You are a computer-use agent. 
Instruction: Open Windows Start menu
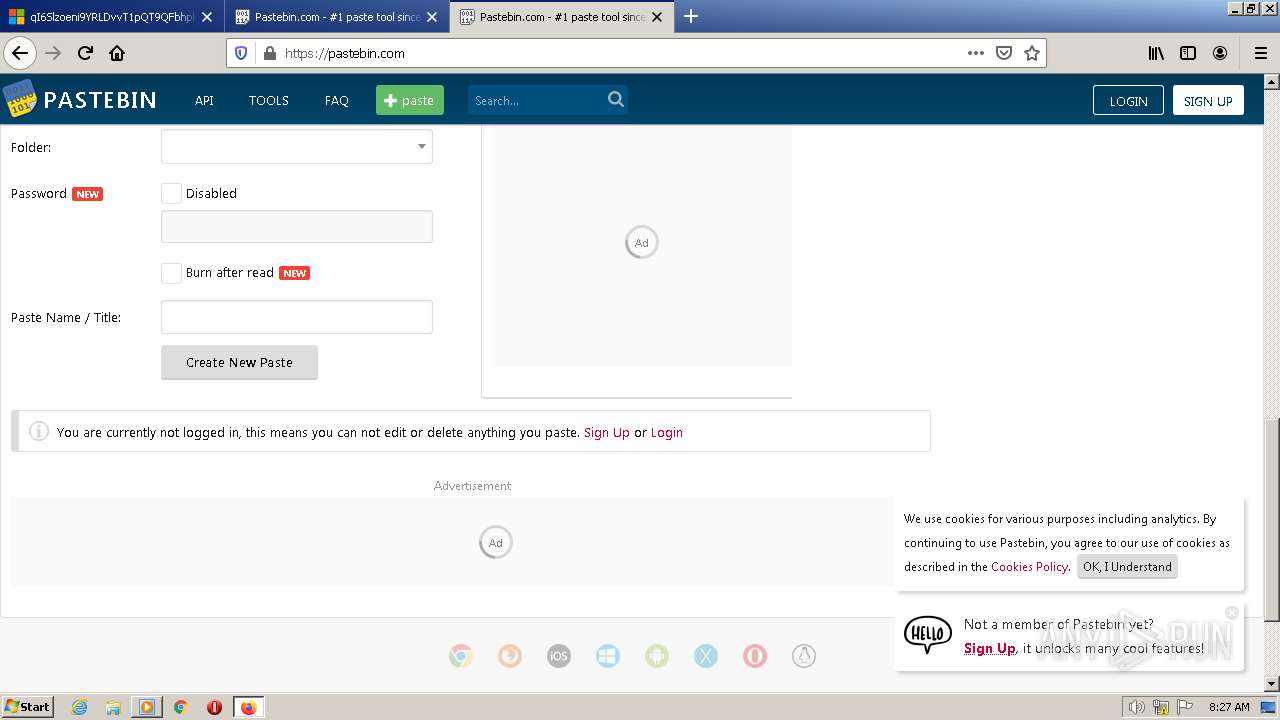28,706
